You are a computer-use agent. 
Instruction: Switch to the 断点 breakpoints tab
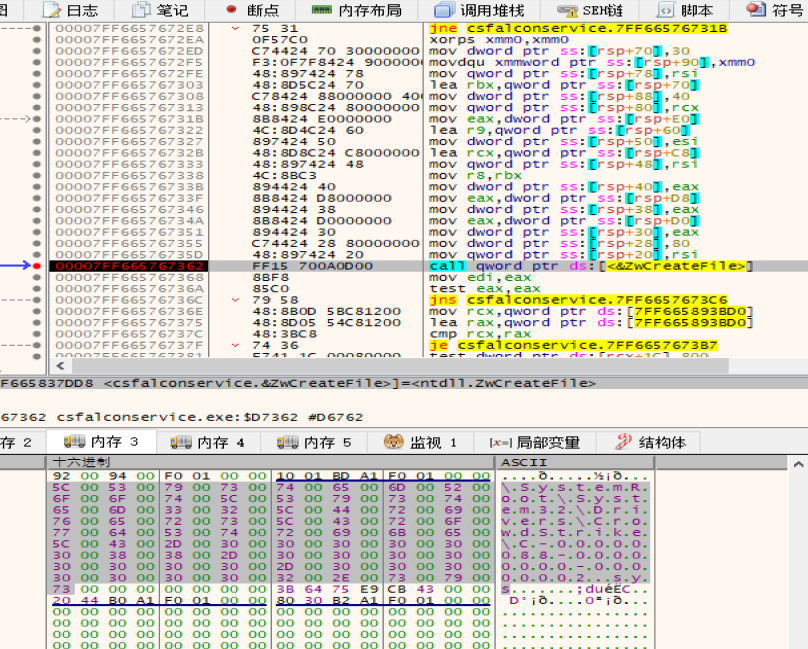254,10
